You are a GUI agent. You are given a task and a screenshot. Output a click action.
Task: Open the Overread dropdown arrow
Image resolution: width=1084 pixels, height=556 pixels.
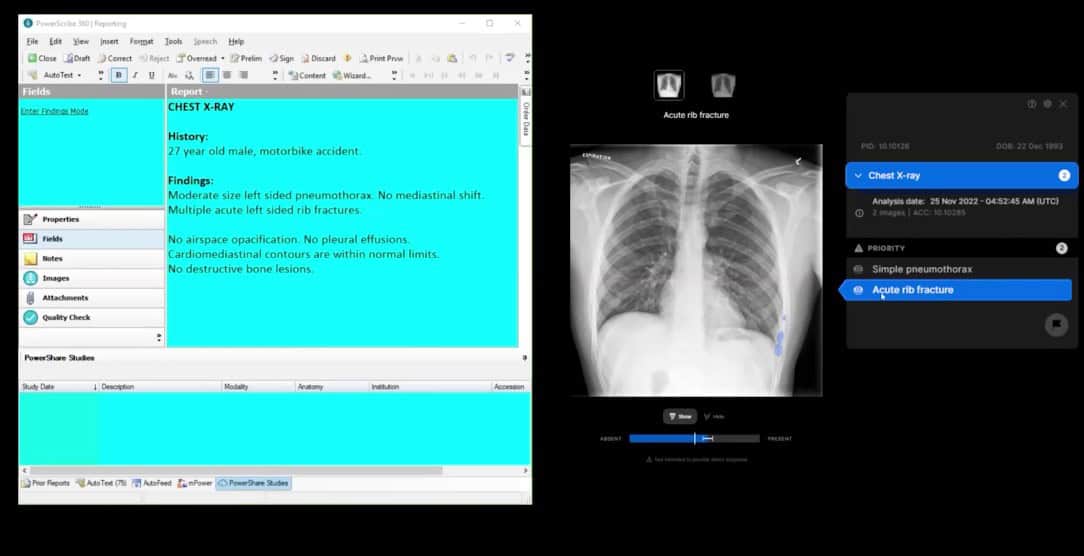pos(222,58)
